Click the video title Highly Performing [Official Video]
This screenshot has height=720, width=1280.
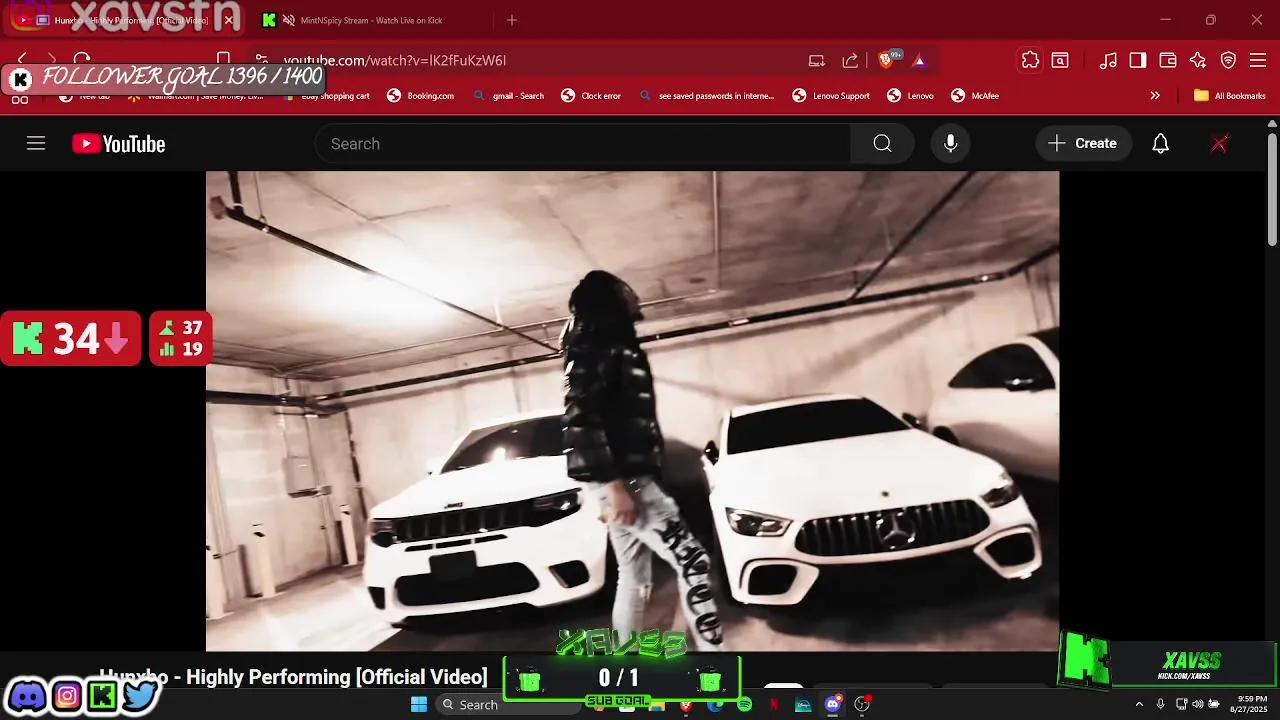336,677
